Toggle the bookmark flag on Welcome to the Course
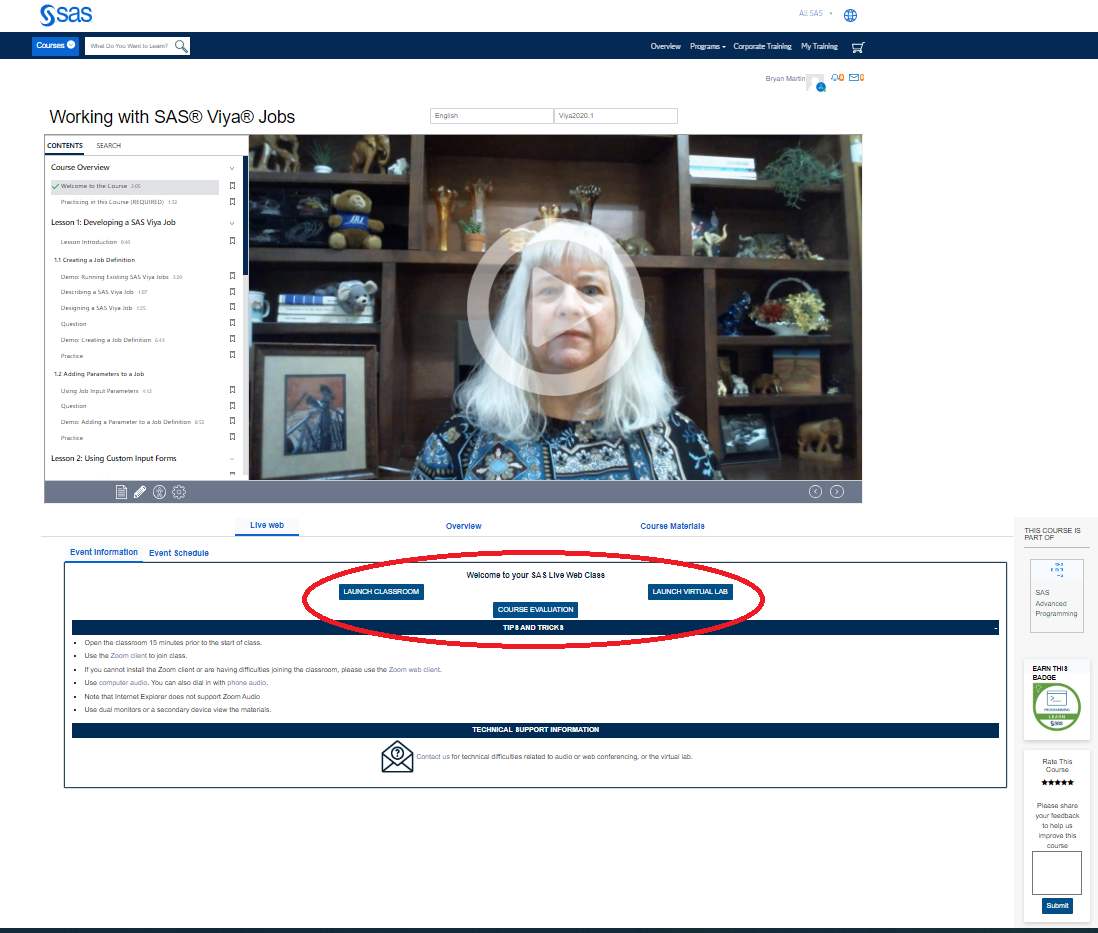 pyautogui.click(x=232, y=186)
